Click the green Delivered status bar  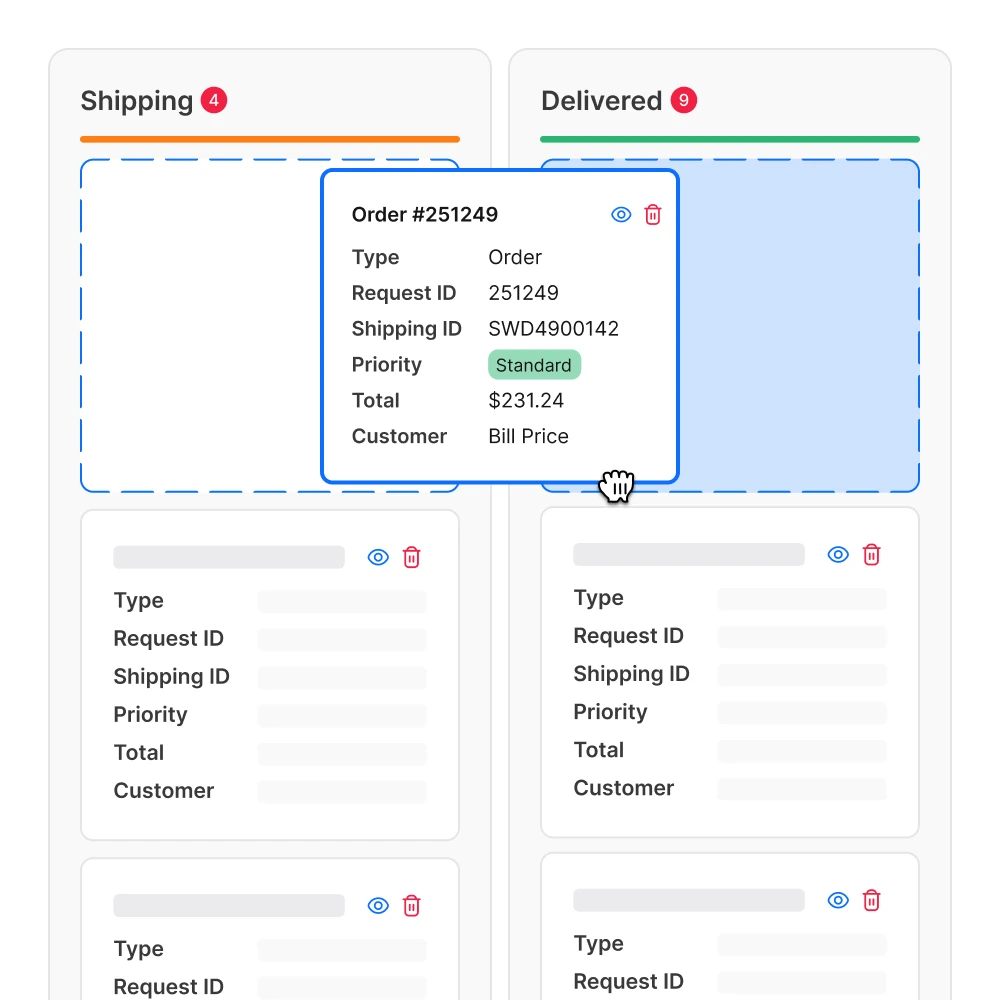(730, 139)
